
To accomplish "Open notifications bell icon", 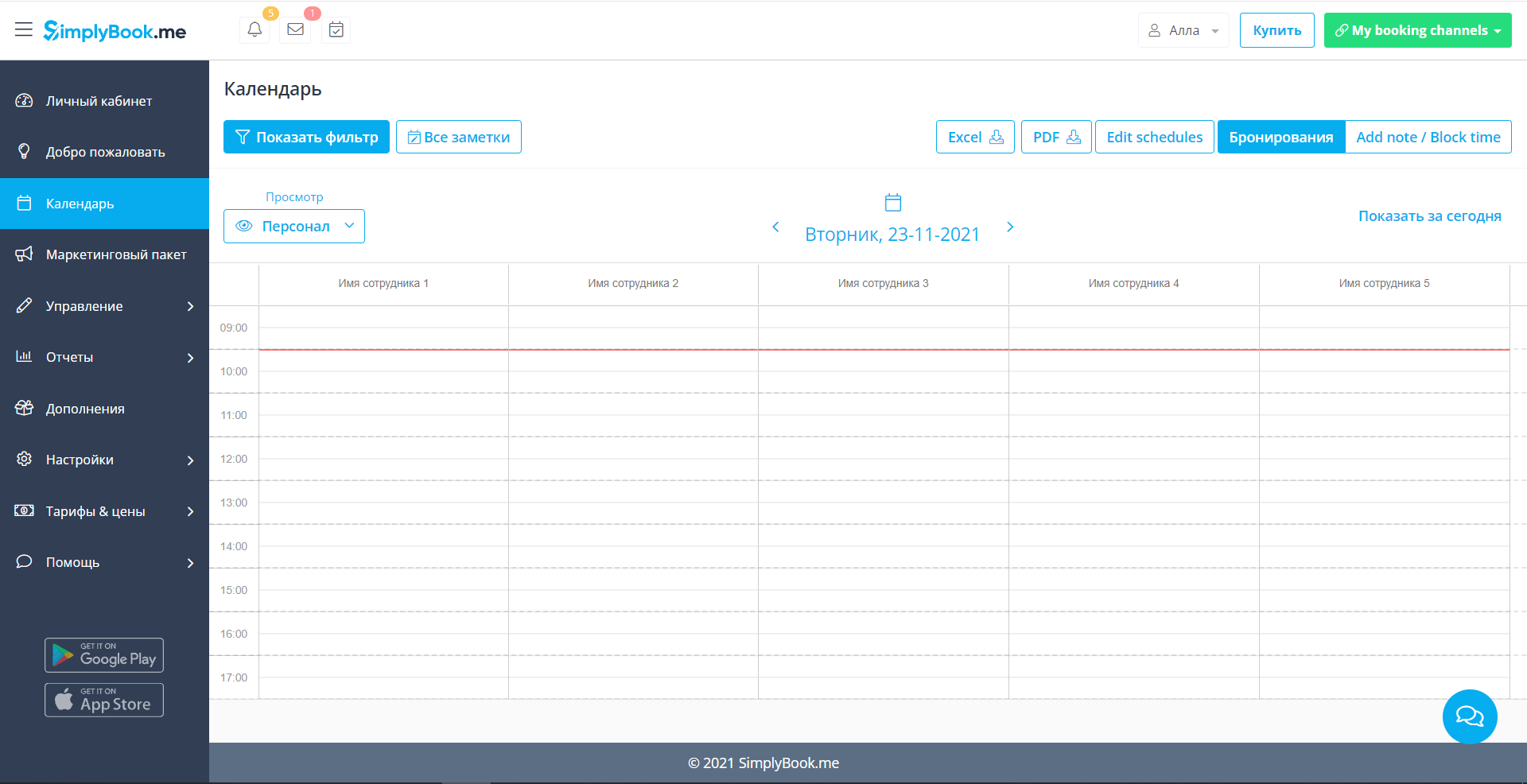I will pos(254,29).
